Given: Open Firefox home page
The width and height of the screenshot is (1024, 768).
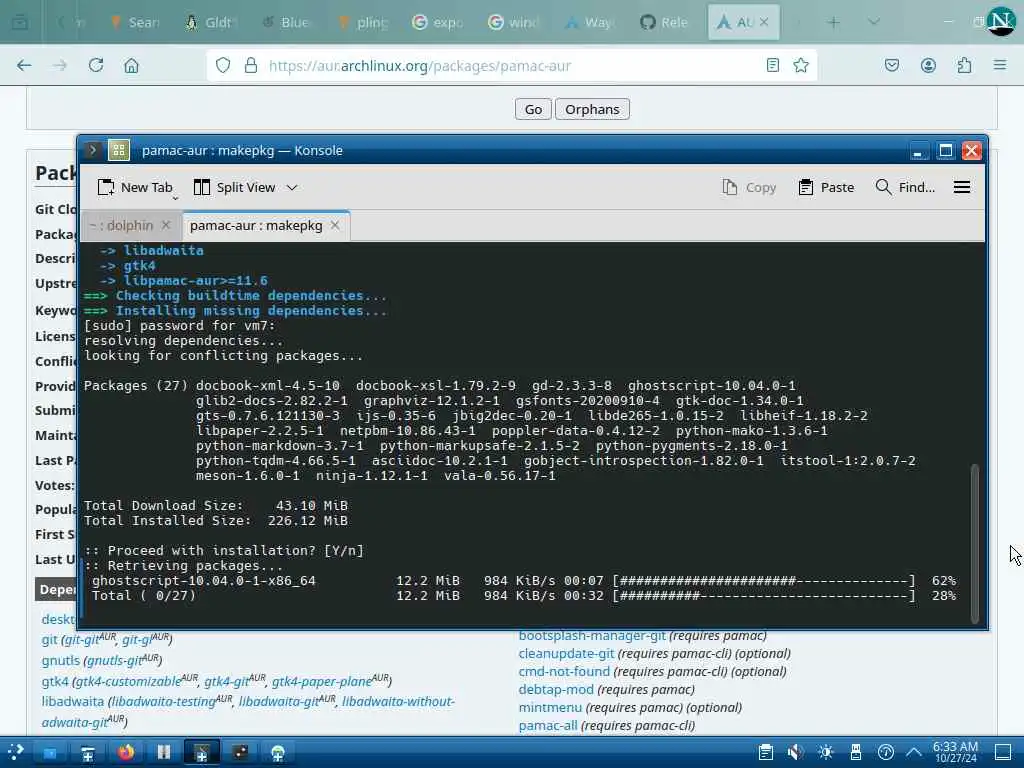Looking at the screenshot, I should 131,65.
